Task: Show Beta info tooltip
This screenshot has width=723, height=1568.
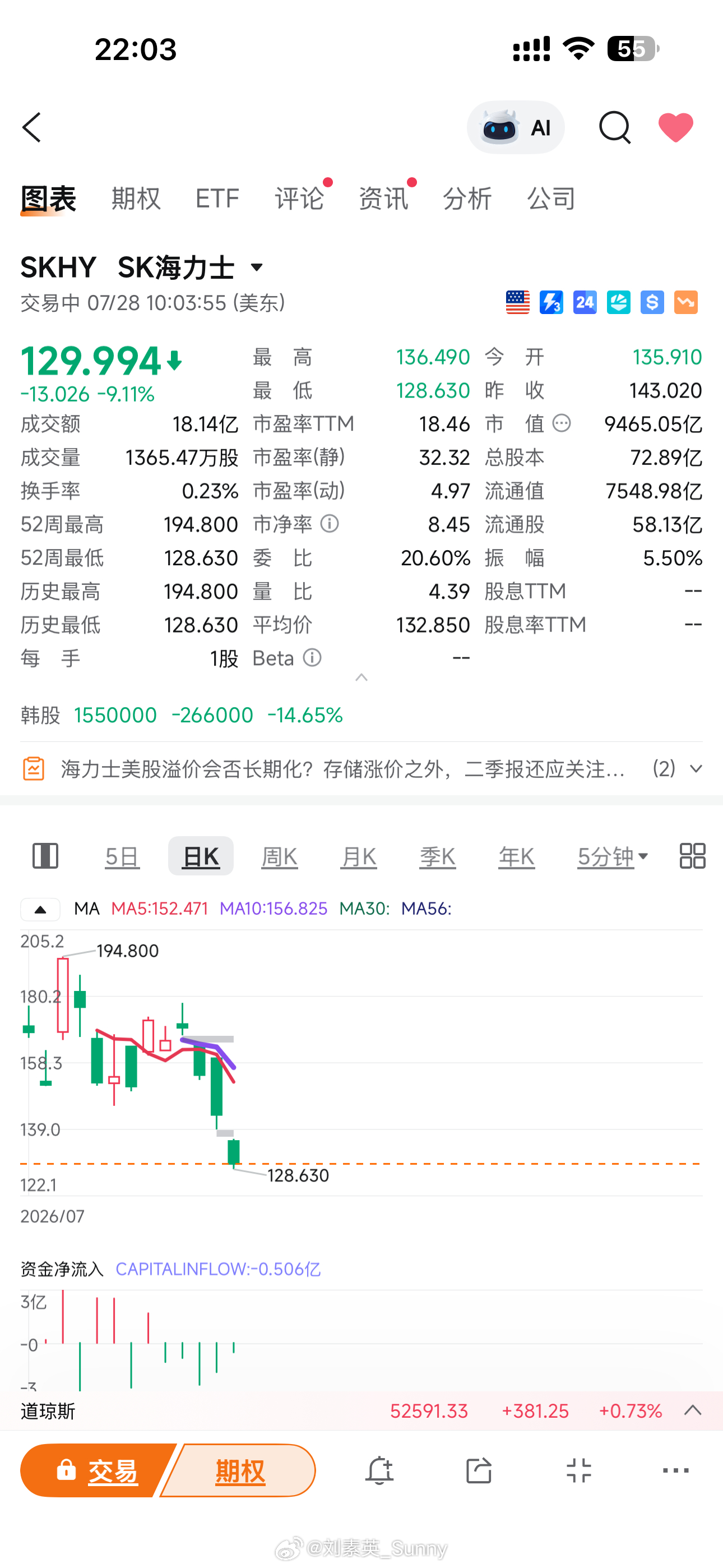Action: 312,658
